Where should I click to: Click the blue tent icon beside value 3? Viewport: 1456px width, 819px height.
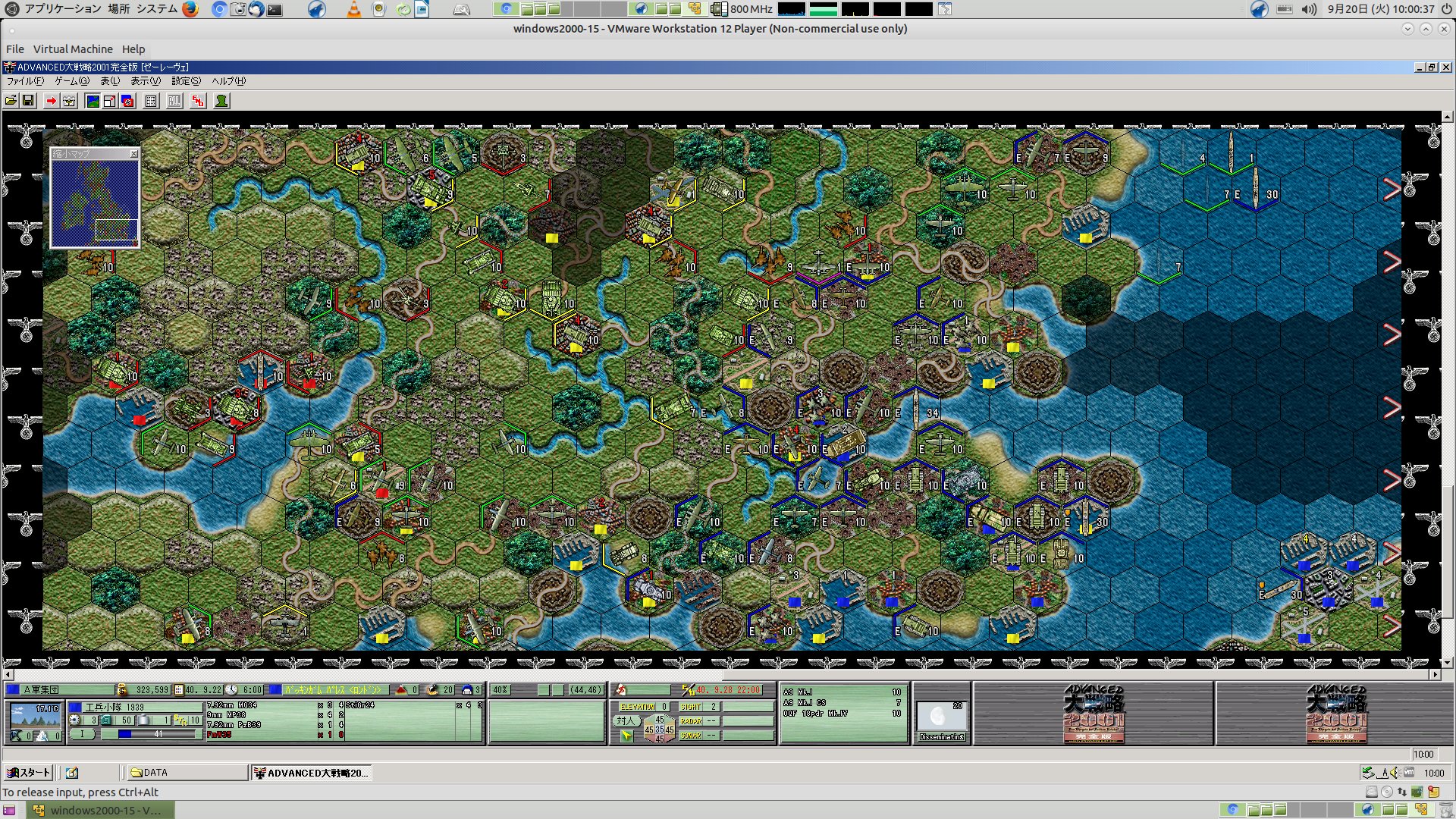tap(467, 689)
